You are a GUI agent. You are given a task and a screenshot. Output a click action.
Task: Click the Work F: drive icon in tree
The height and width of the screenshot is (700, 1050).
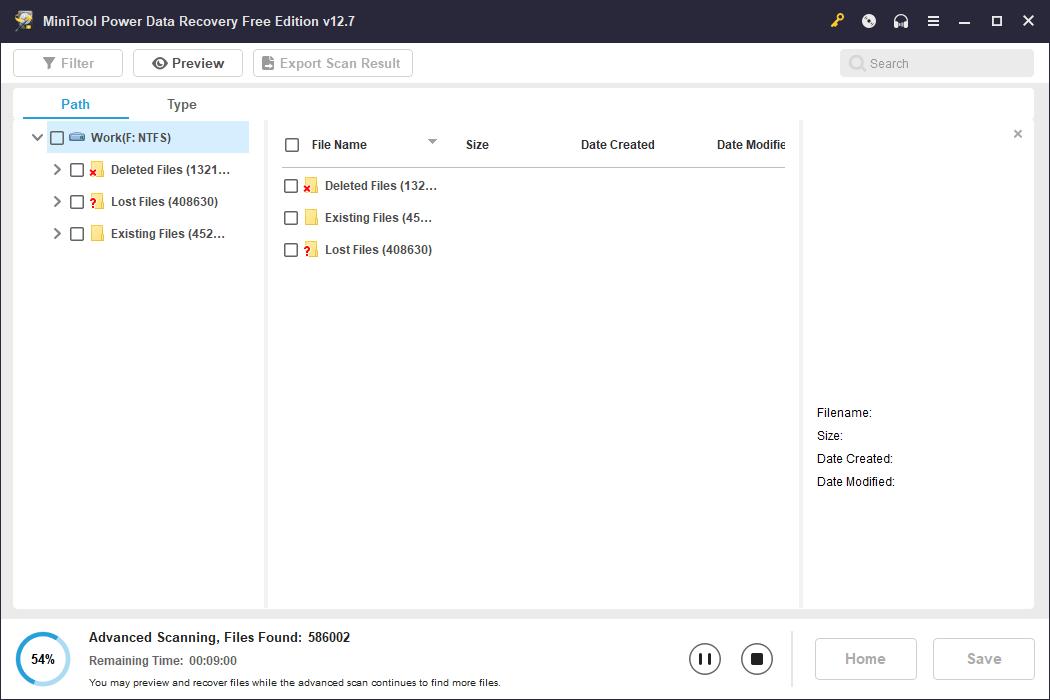click(77, 137)
